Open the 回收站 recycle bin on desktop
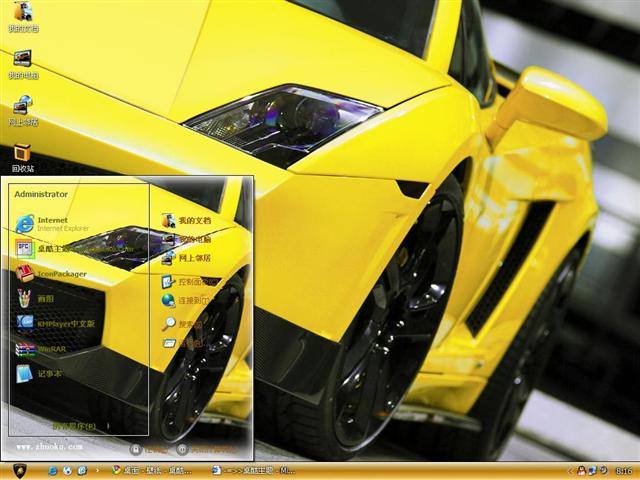Screen dimensions: 640x480 pos(23,158)
